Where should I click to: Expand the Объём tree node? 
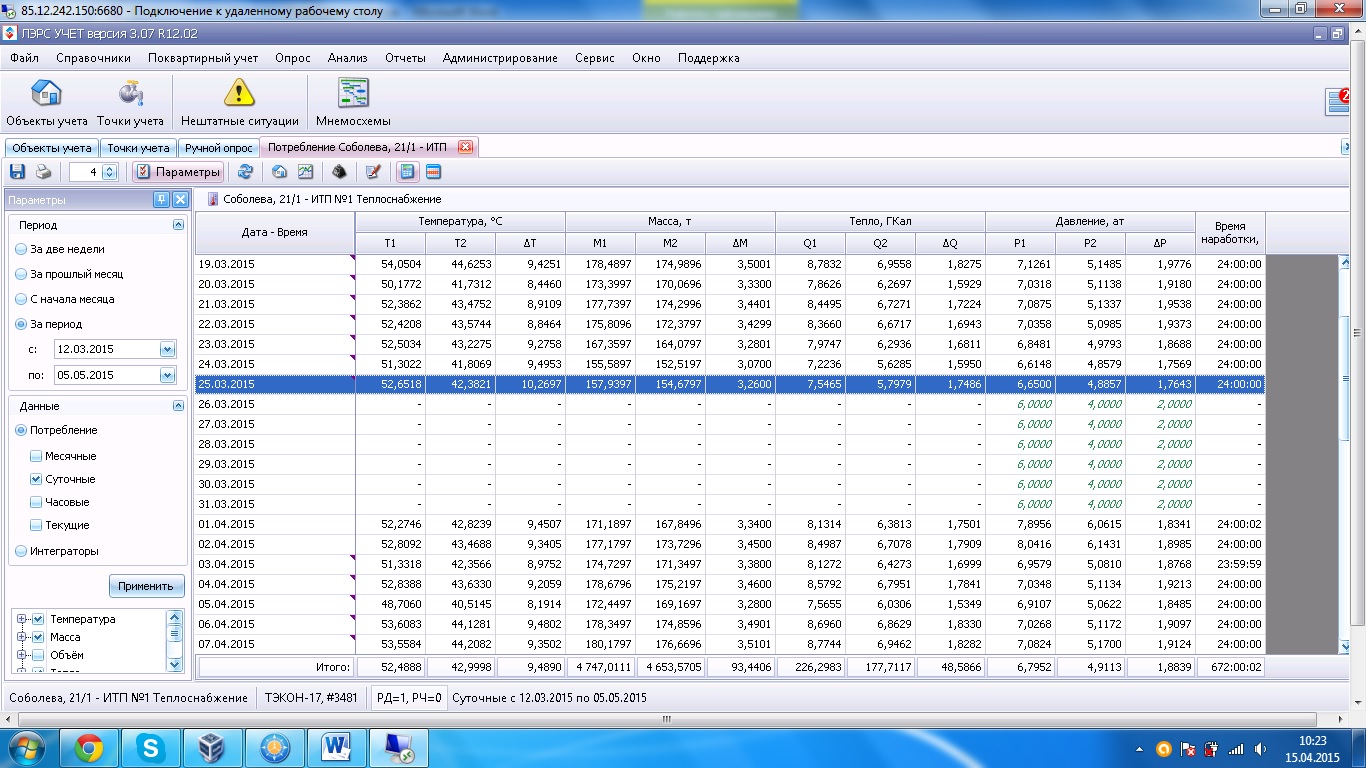(x=21, y=655)
